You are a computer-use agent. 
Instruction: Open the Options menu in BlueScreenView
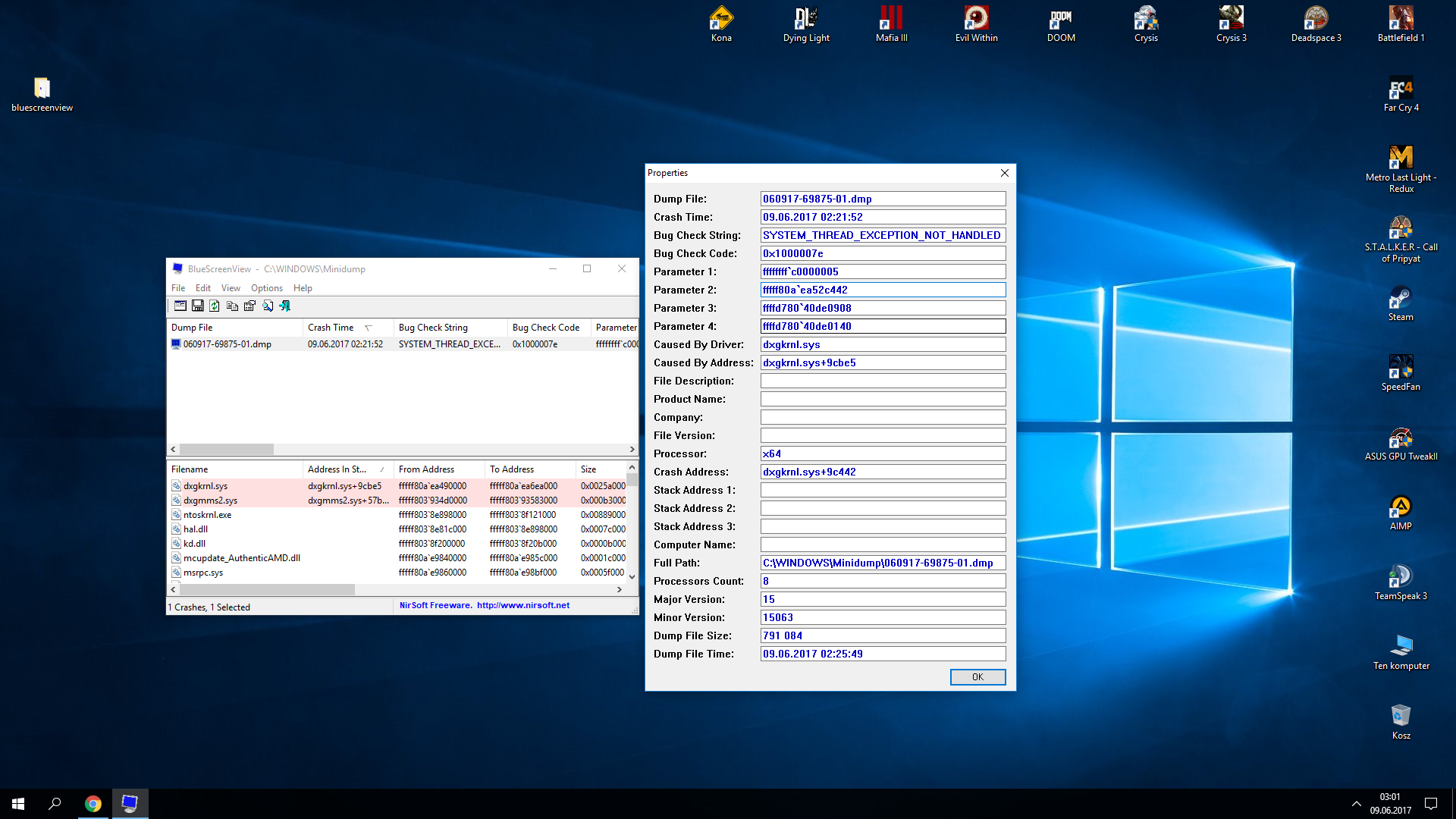point(267,288)
